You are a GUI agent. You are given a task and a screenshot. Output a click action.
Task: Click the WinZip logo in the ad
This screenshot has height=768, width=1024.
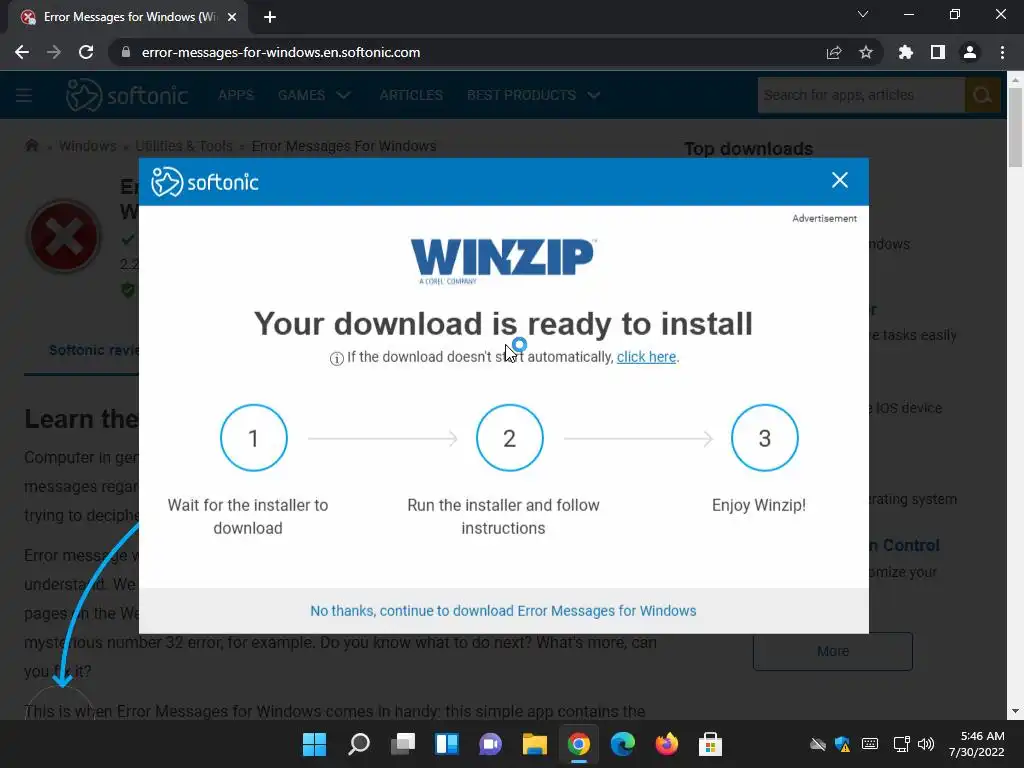click(x=503, y=261)
